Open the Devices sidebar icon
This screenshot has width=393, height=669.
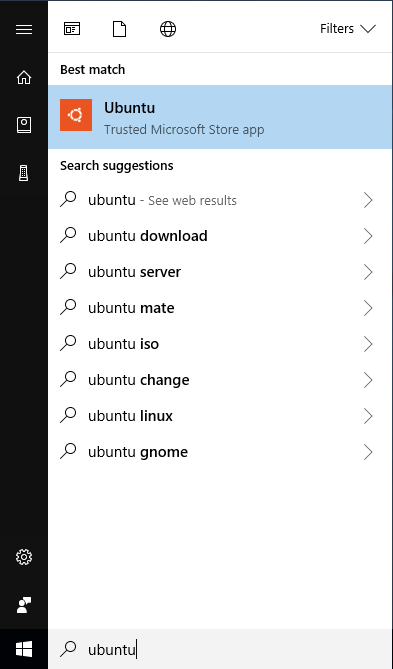click(24, 173)
